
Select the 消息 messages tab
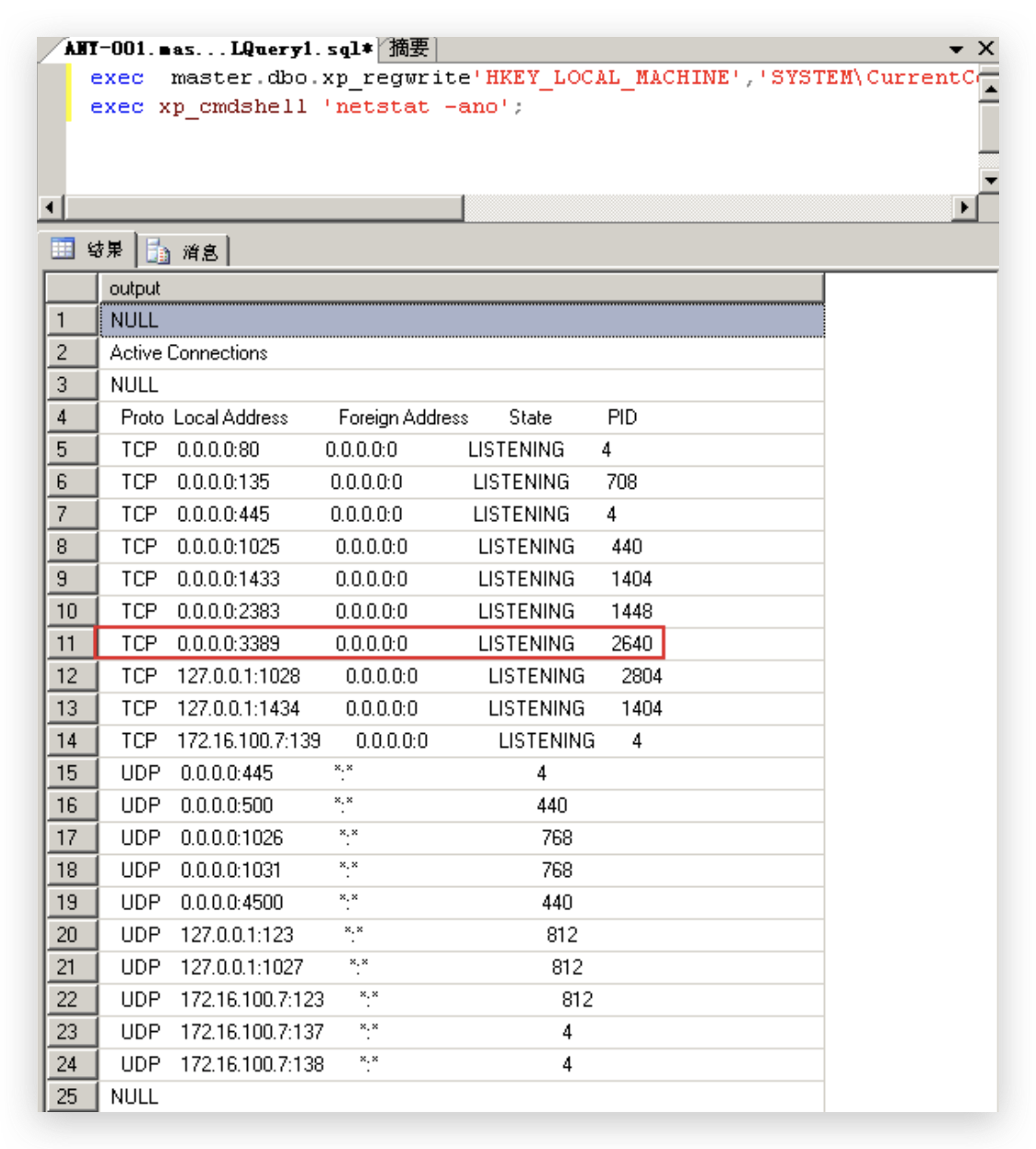tap(184, 251)
